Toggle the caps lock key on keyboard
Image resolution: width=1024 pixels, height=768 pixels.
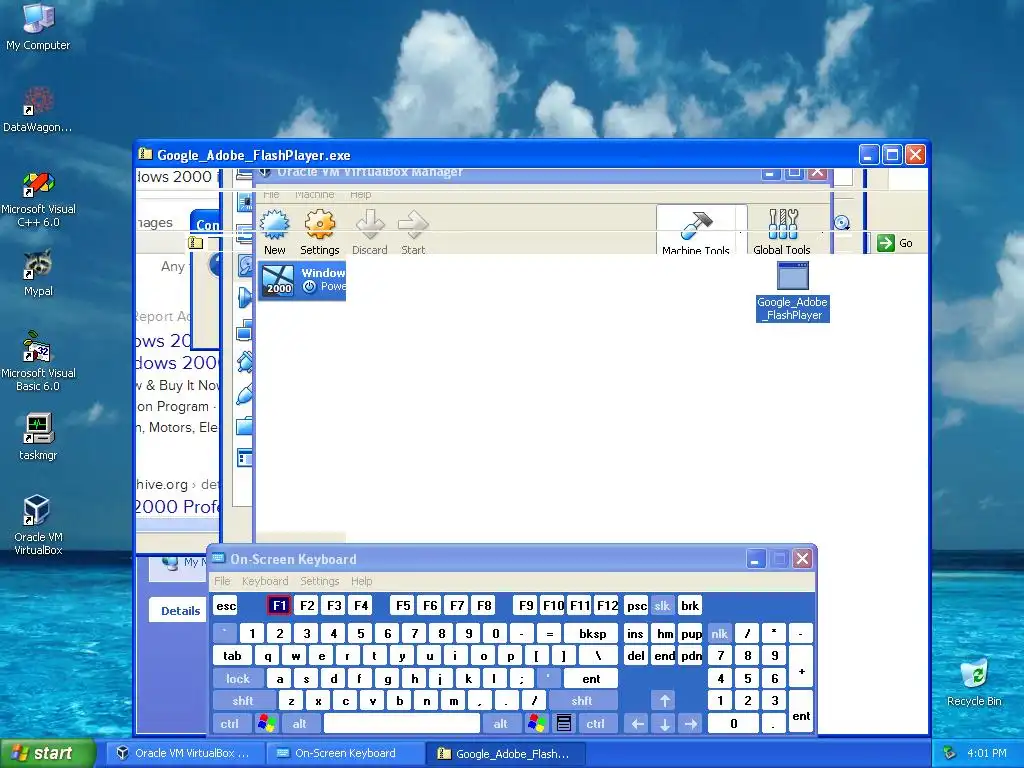[238, 679]
